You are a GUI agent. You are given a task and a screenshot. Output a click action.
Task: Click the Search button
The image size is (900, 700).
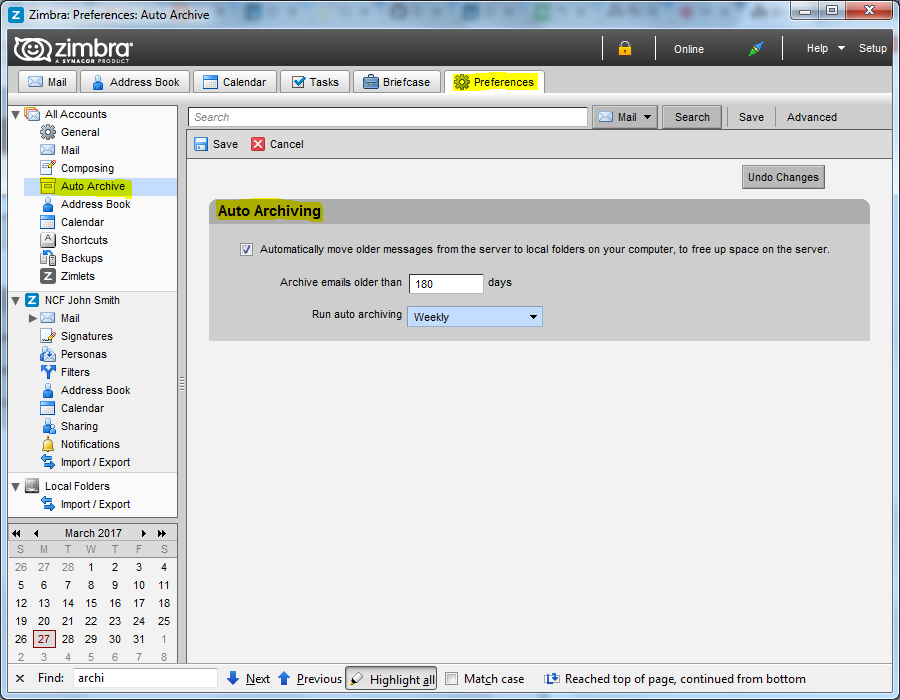(x=692, y=117)
